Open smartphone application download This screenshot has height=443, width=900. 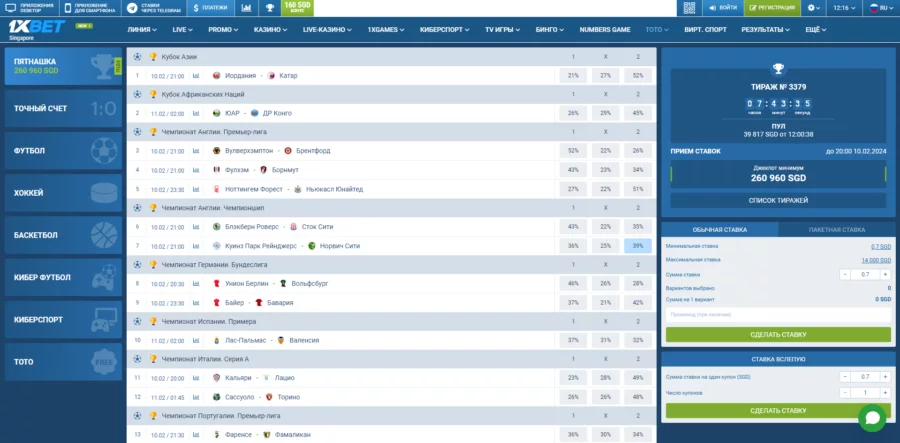(x=90, y=8)
